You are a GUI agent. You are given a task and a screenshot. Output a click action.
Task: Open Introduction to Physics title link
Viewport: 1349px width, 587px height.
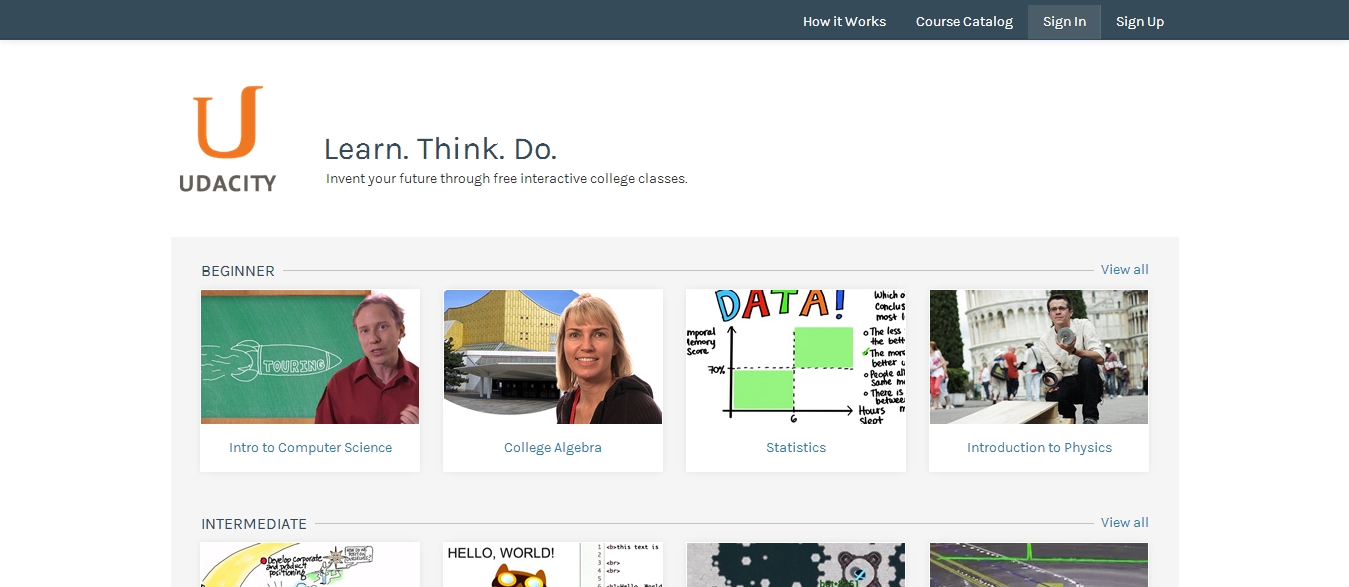pos(1039,447)
